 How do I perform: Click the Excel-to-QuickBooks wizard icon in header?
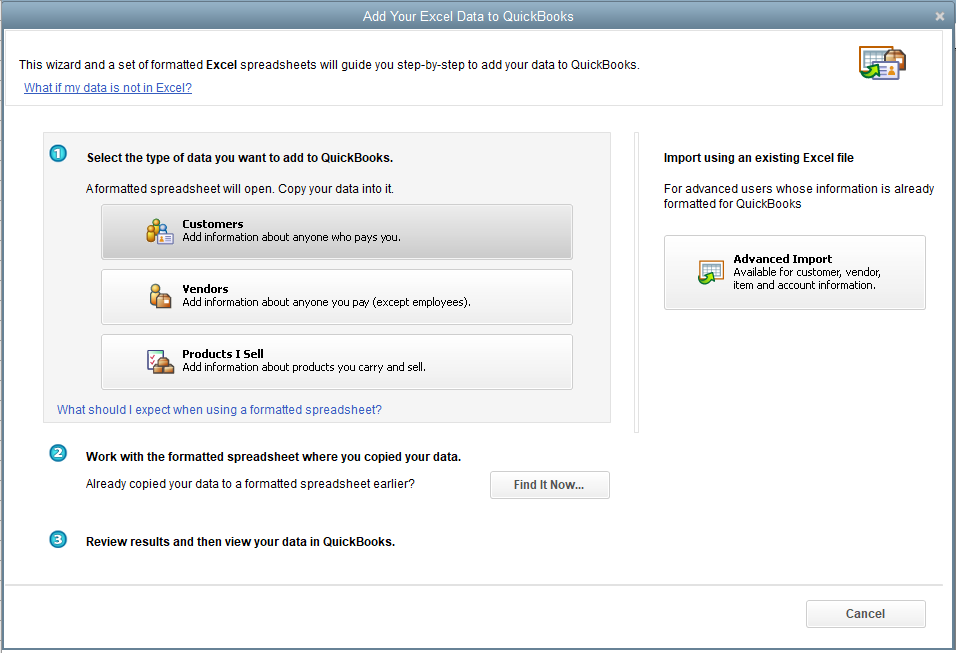click(x=881, y=63)
